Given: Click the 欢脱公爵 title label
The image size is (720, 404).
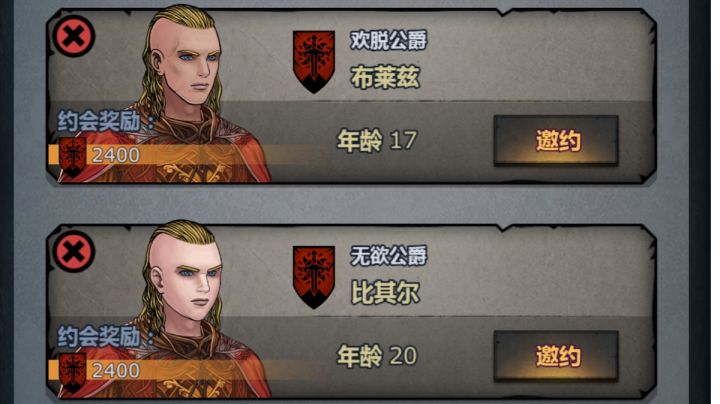Looking at the screenshot, I should click(x=388, y=40).
